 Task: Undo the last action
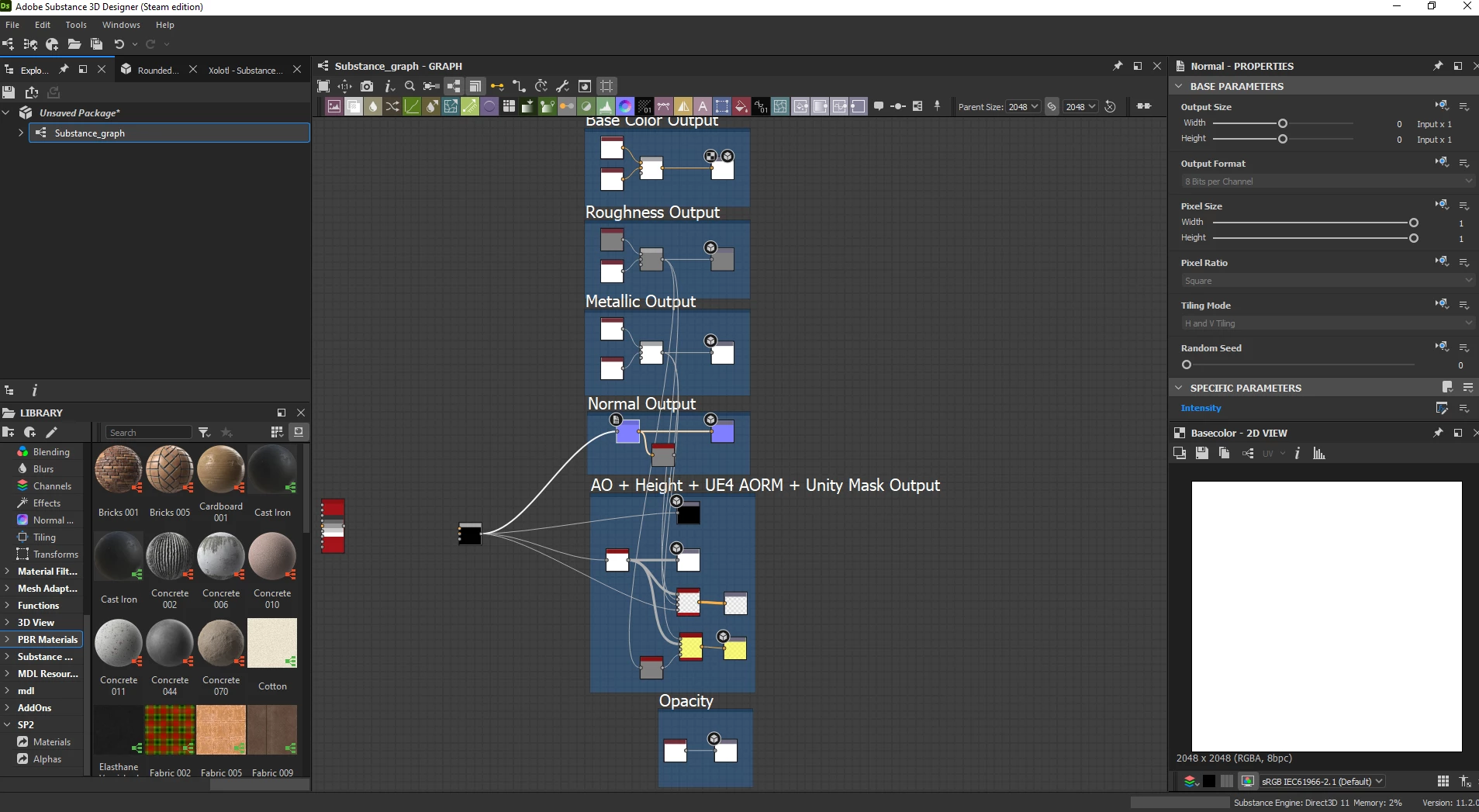[x=119, y=44]
